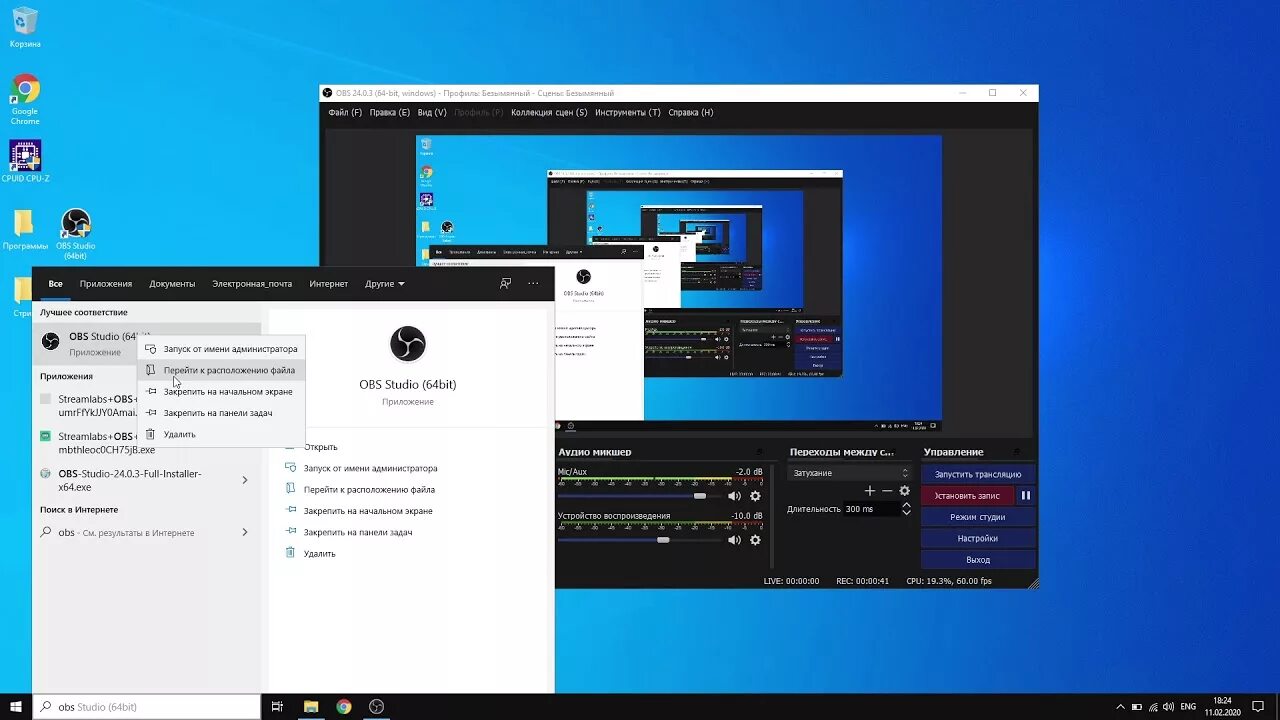This screenshot has height=720, width=1280.
Task: Click the Длительность stepper arrows
Action: 906,508
